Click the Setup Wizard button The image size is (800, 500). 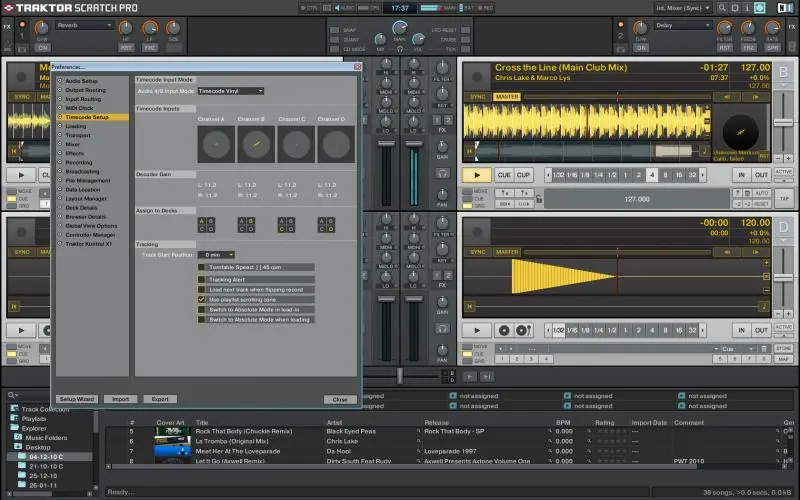76,399
